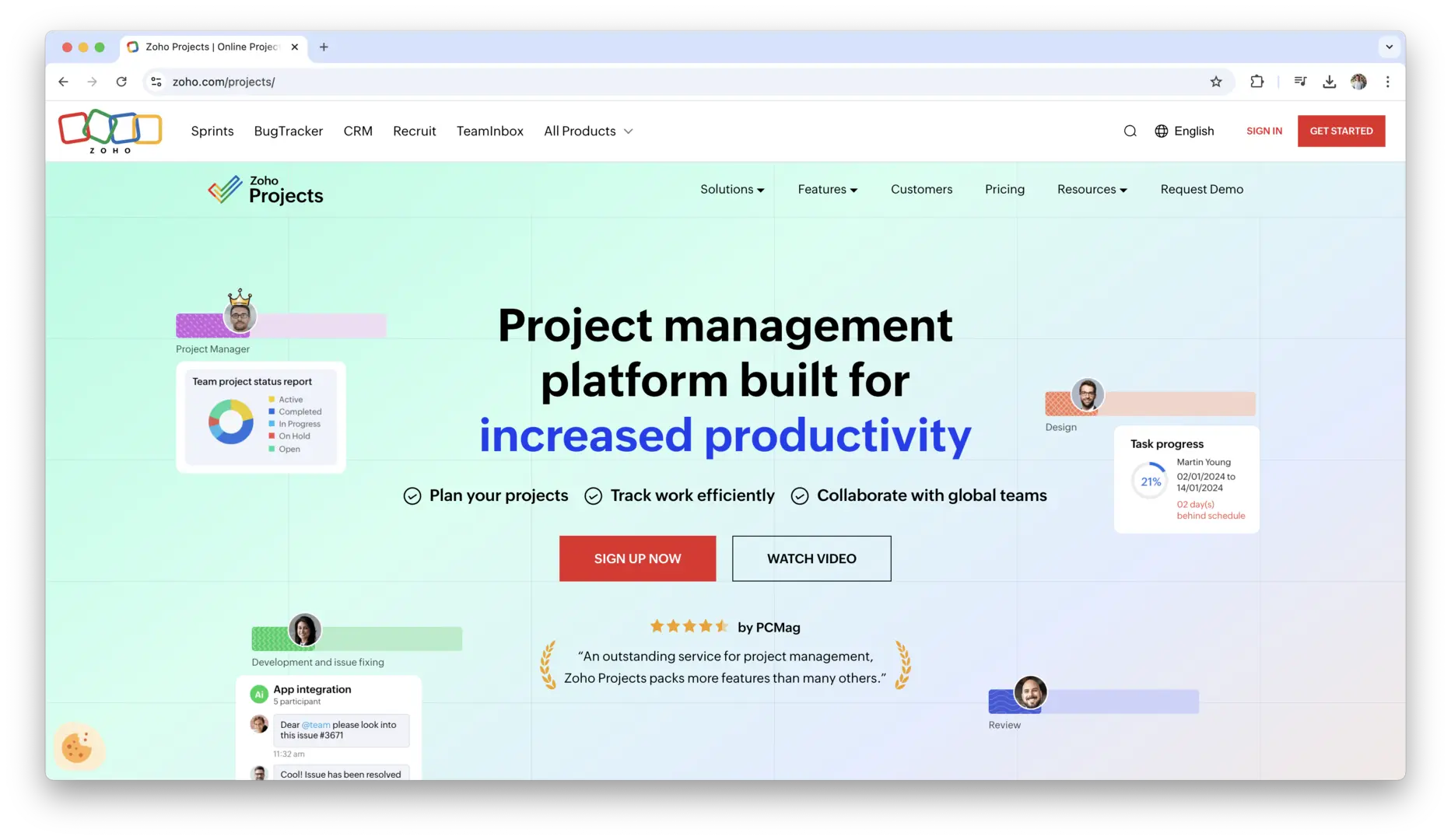Click the "Martin Young" name in Task progress

pos(1204,462)
